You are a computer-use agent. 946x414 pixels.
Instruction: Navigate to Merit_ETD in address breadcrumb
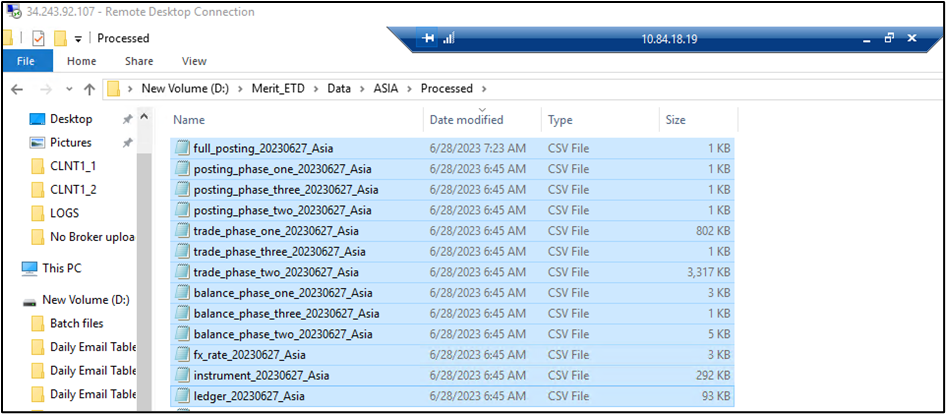click(281, 89)
